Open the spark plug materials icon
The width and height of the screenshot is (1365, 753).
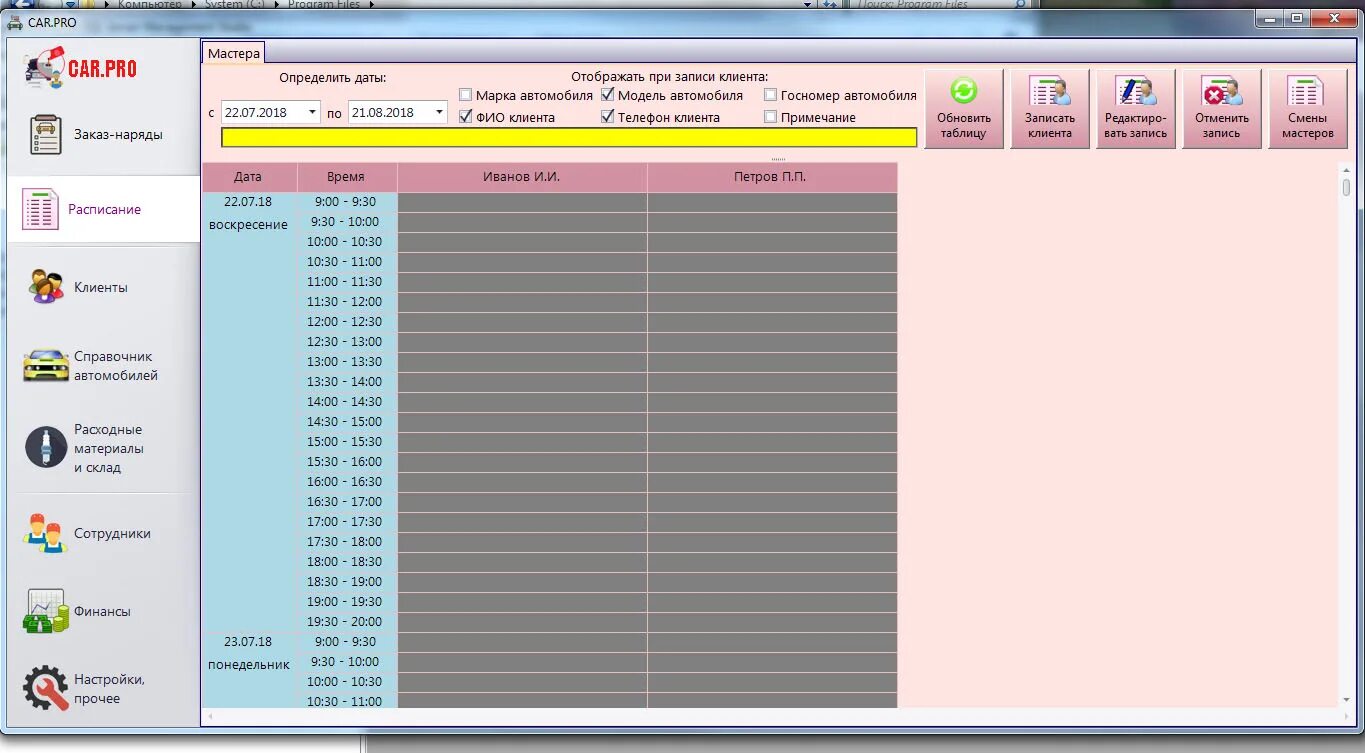click(46, 448)
